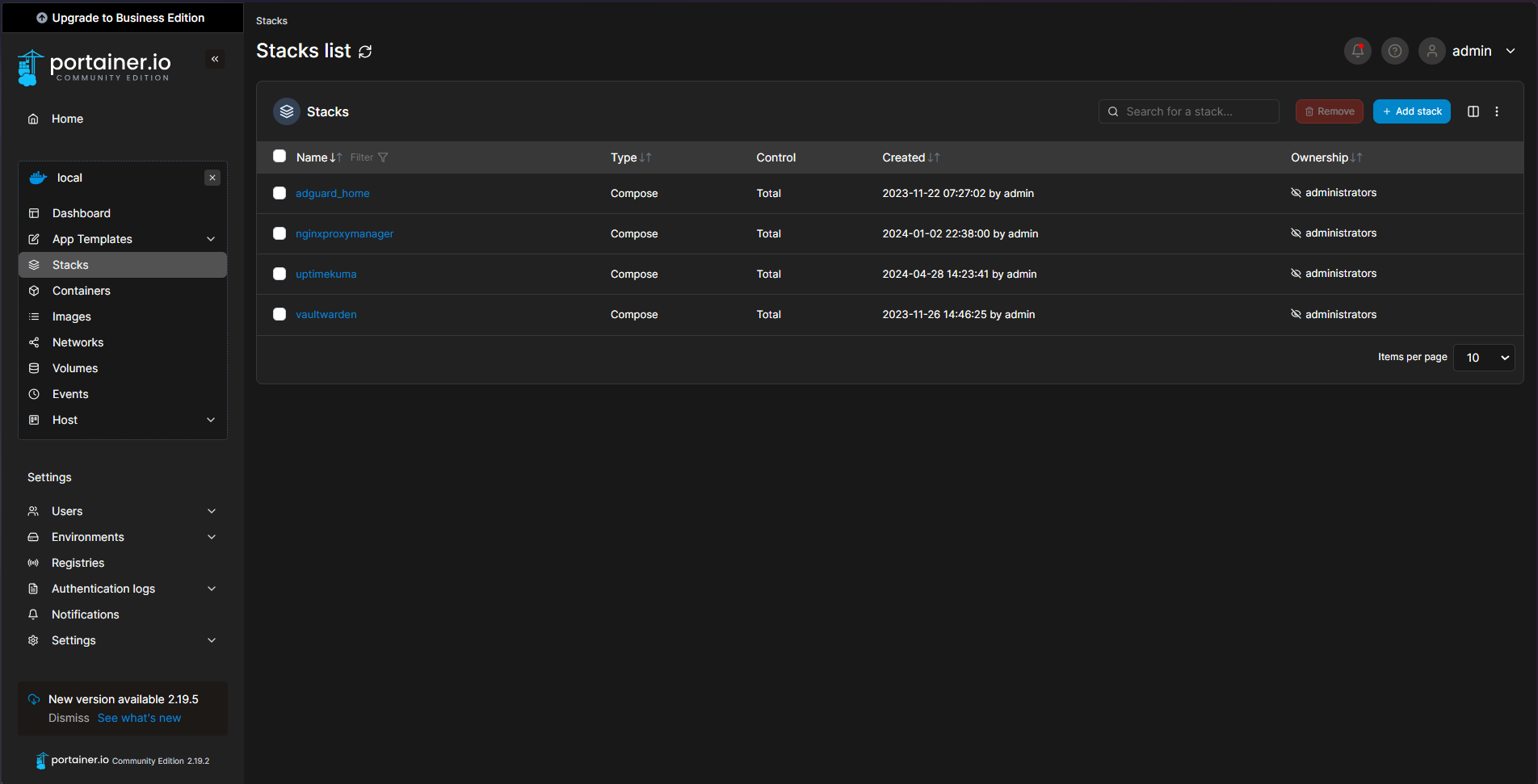Collapse the sidebar
Image resolution: width=1538 pixels, height=784 pixels.
point(215,58)
